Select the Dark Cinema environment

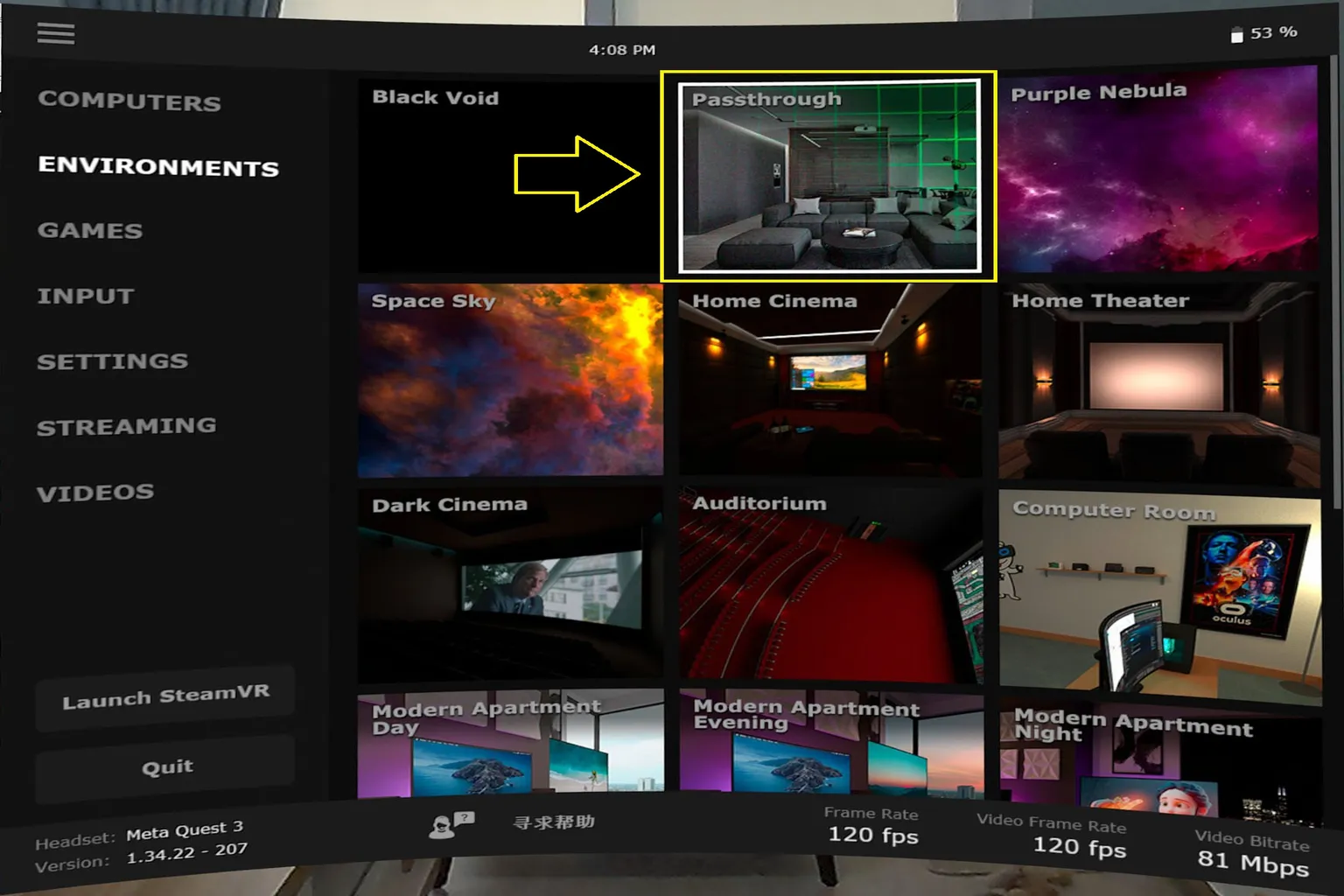click(510, 584)
